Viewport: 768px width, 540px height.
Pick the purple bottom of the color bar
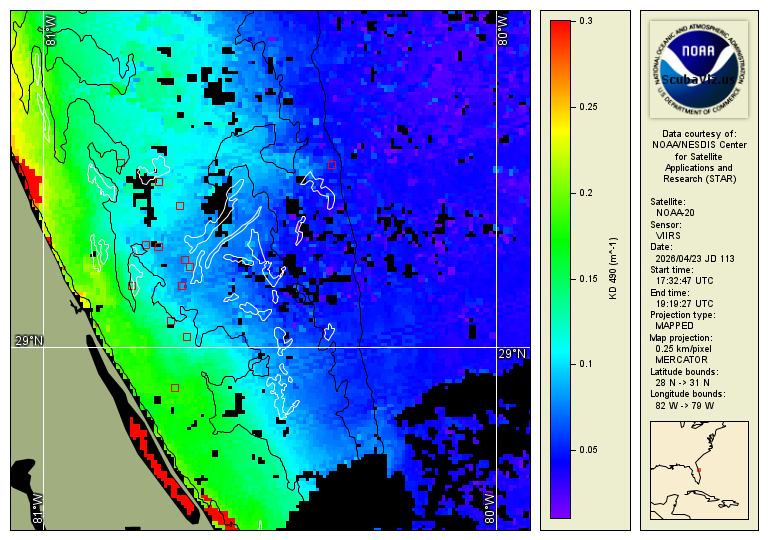(x=560, y=512)
